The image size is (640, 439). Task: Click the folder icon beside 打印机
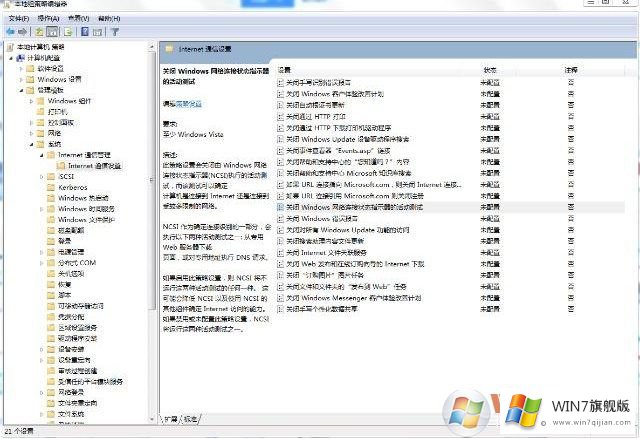coord(40,111)
